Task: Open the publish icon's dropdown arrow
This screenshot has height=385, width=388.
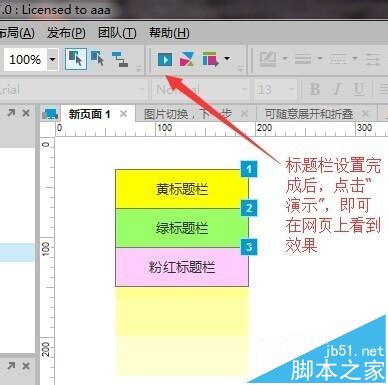Action: 227,59
